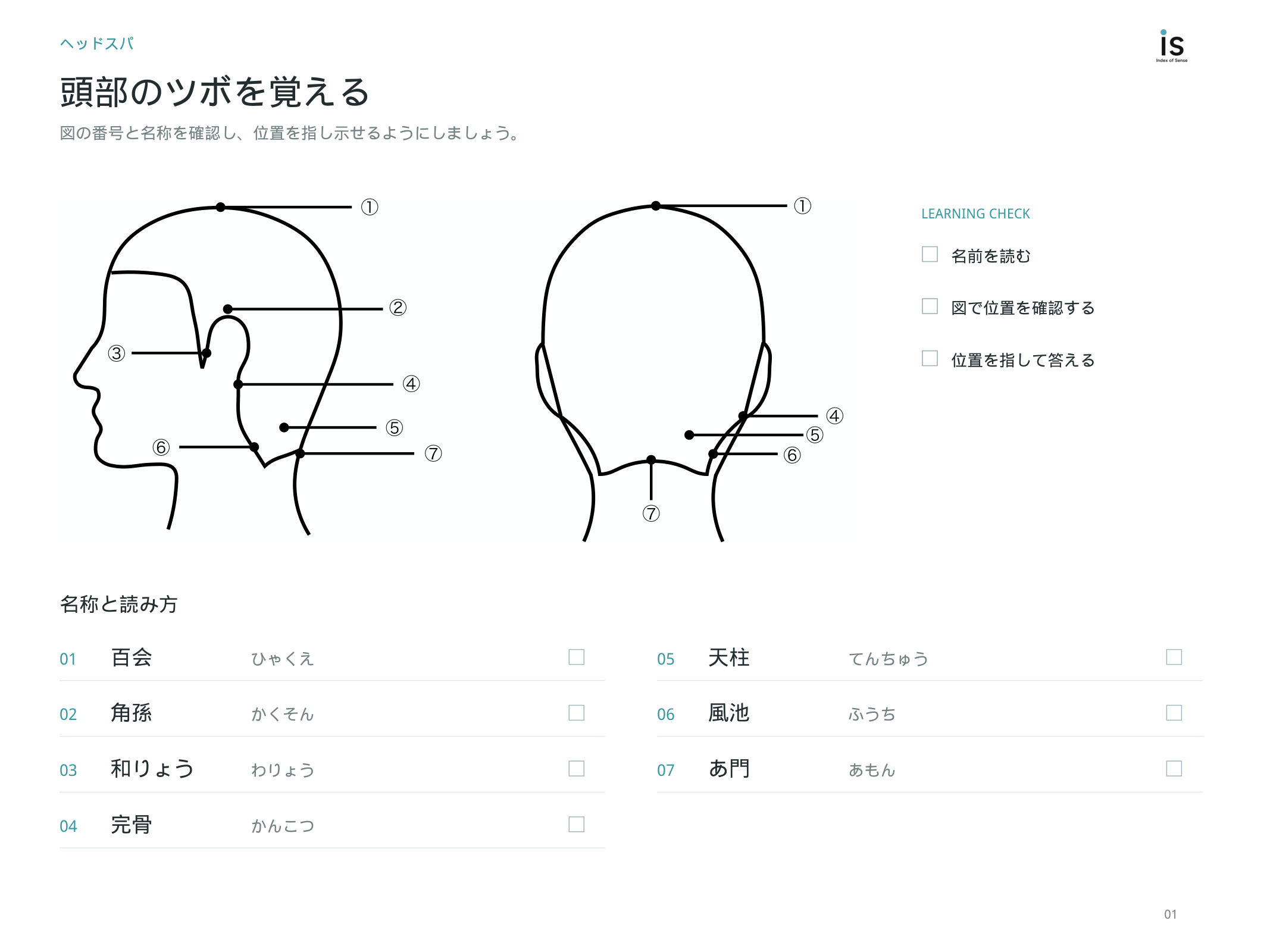Tick the checkbox for 百会 row
The height and width of the screenshot is (952, 1270).
click(576, 657)
